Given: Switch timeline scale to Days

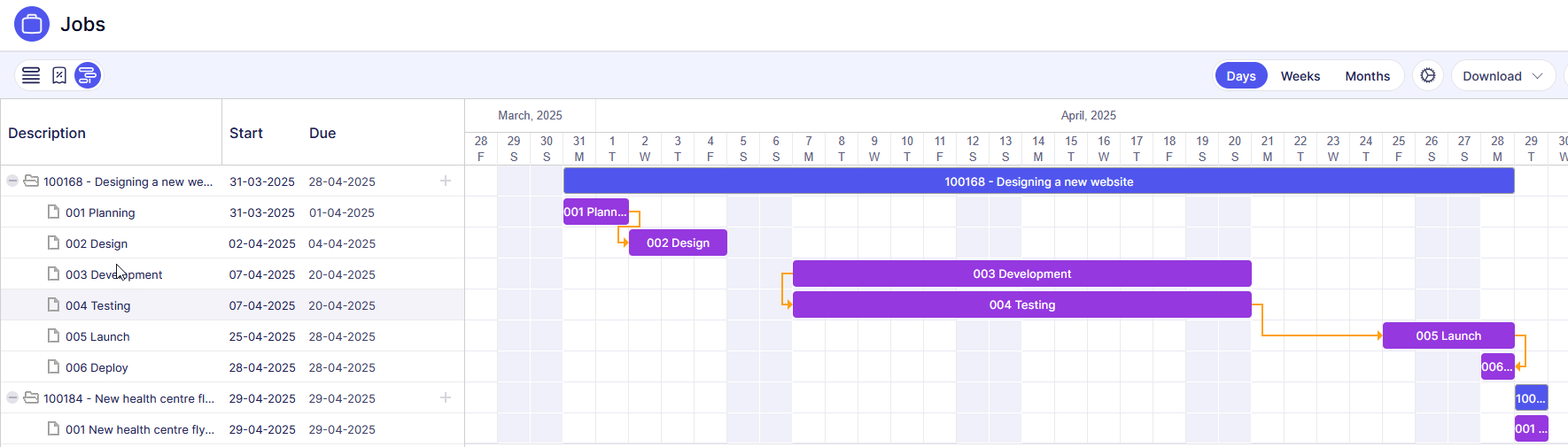Looking at the screenshot, I should pyautogui.click(x=1240, y=76).
